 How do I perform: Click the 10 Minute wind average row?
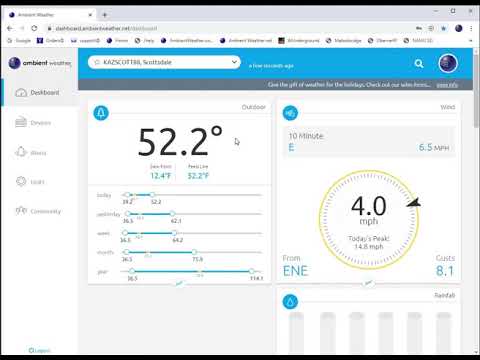pos(369,142)
